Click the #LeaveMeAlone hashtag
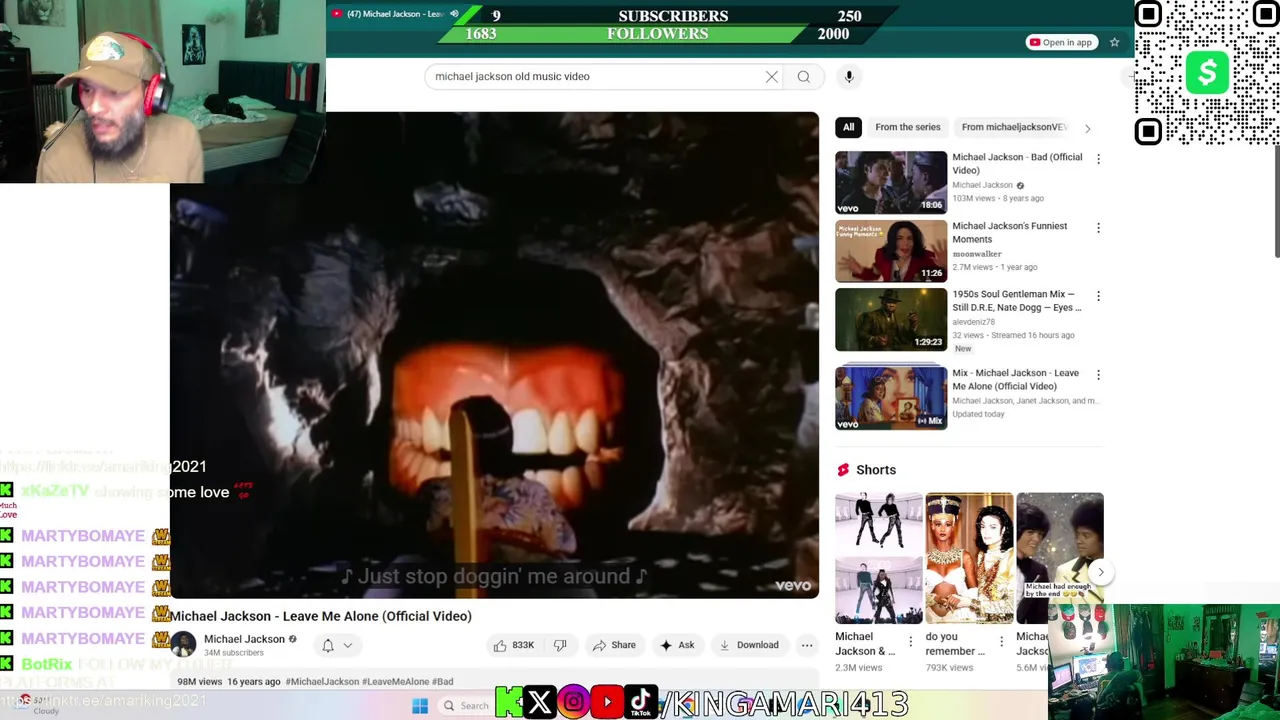Viewport: 1280px width, 720px height. (x=395, y=682)
